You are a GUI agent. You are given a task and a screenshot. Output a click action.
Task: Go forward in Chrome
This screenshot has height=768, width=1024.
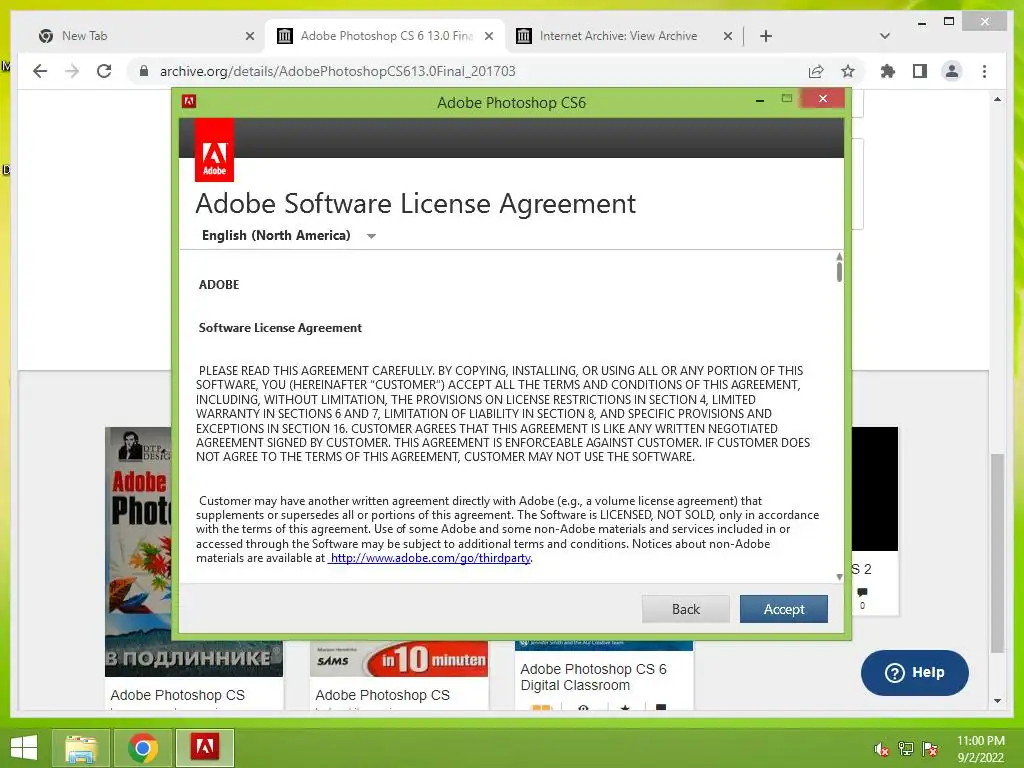[x=72, y=71]
